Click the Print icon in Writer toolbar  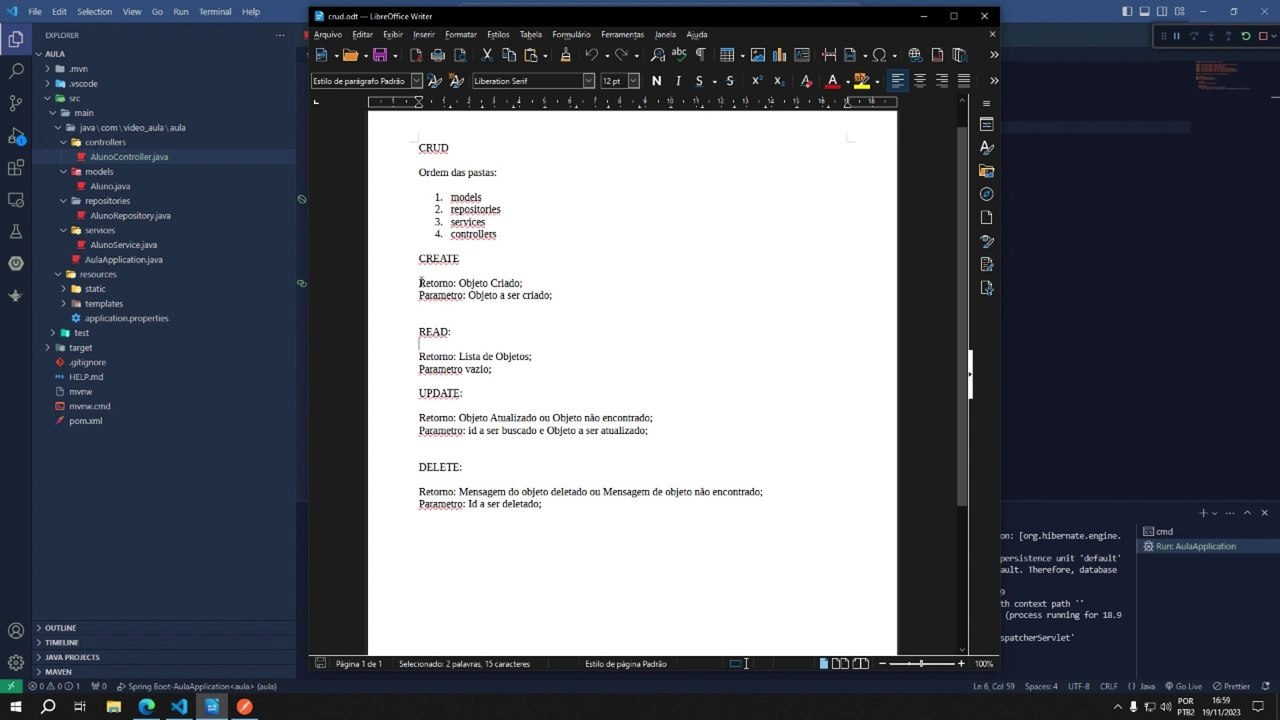(437, 55)
